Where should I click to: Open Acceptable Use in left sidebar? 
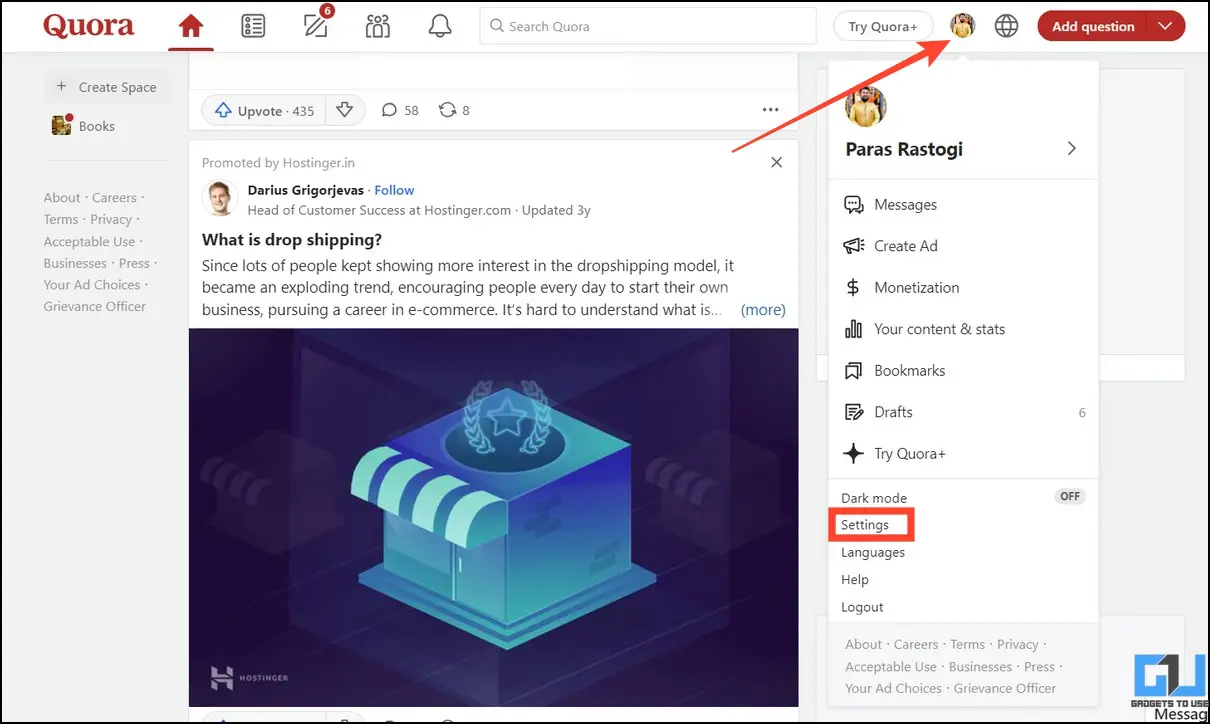point(89,241)
